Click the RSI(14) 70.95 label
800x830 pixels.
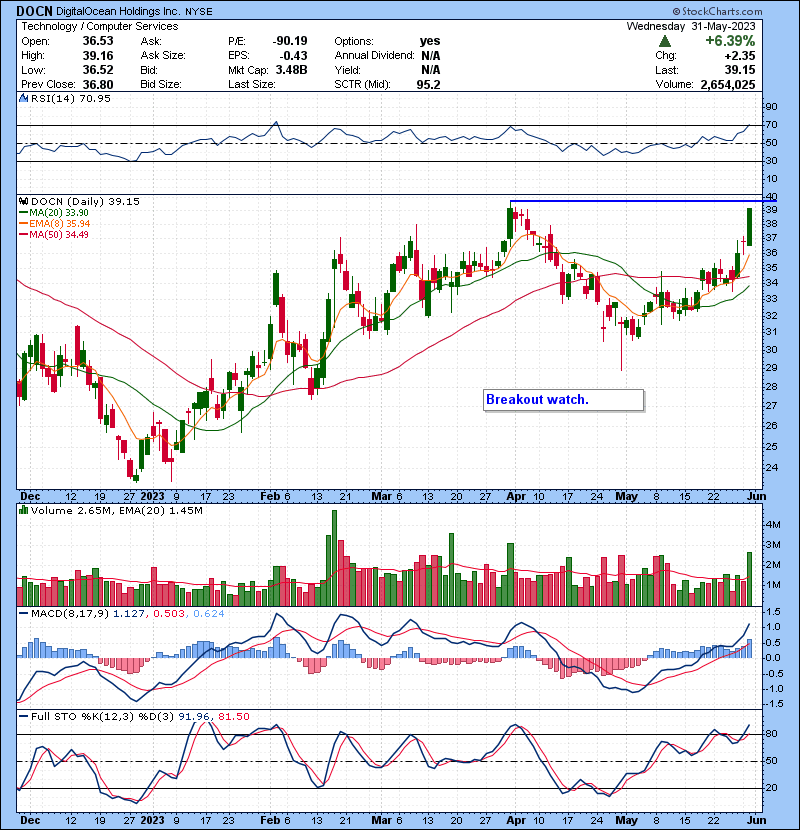[x=71, y=98]
